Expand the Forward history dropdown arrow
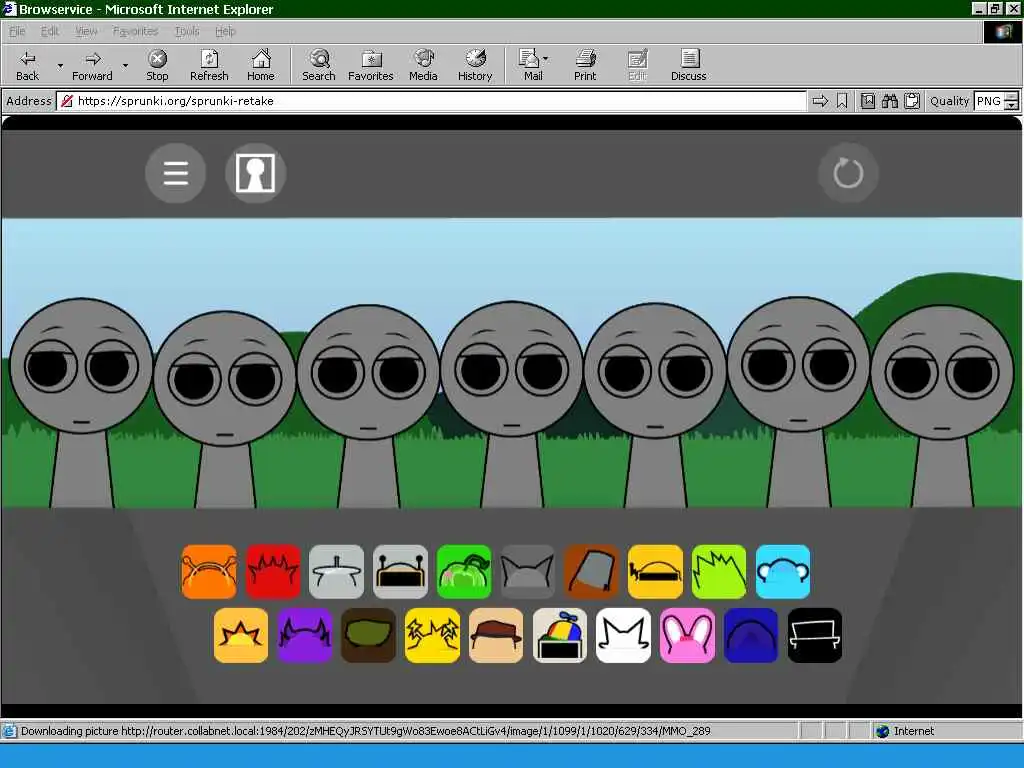Viewport: 1024px width, 768px height. pyautogui.click(x=125, y=65)
